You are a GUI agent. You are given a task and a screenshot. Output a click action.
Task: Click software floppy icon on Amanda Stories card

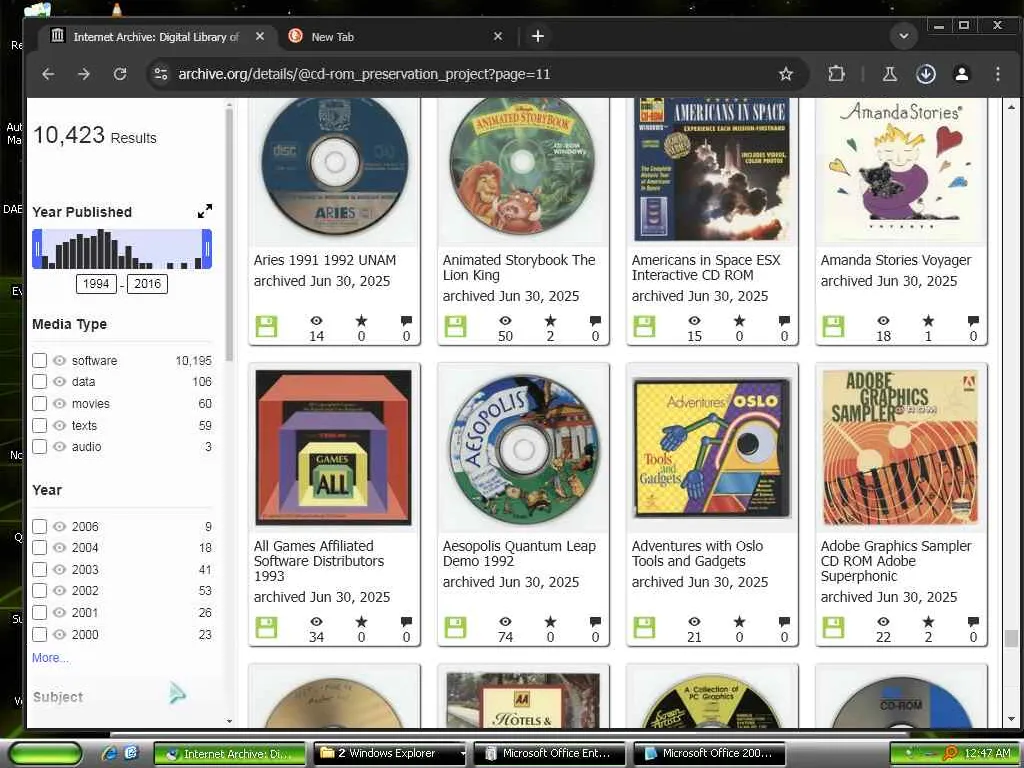point(833,327)
